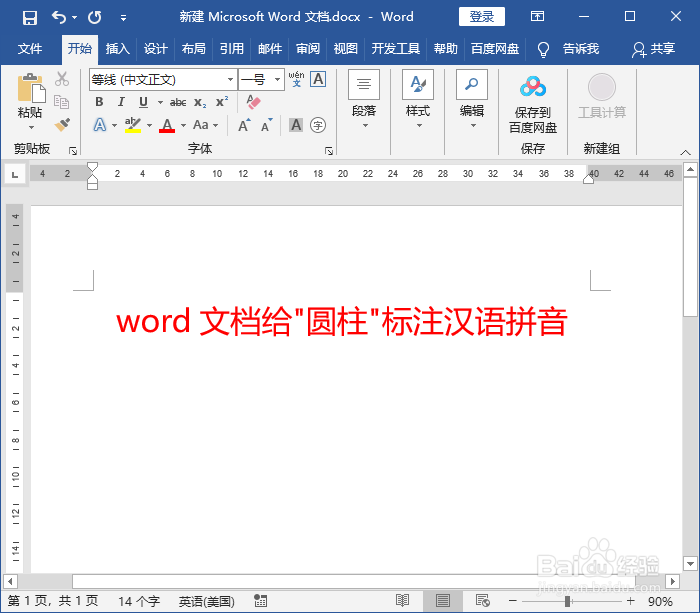
Task: Click the Repeat/Redo icon
Action: (x=94, y=17)
